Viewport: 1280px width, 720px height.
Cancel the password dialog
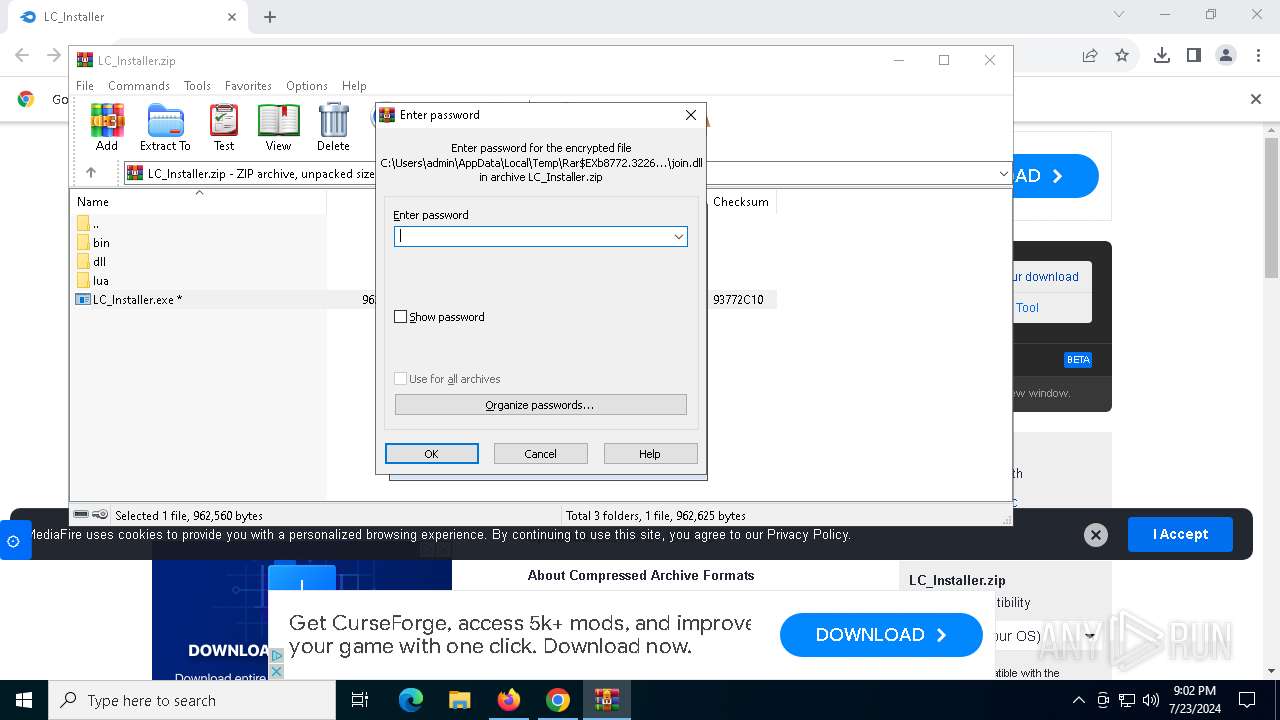pyautogui.click(x=540, y=454)
